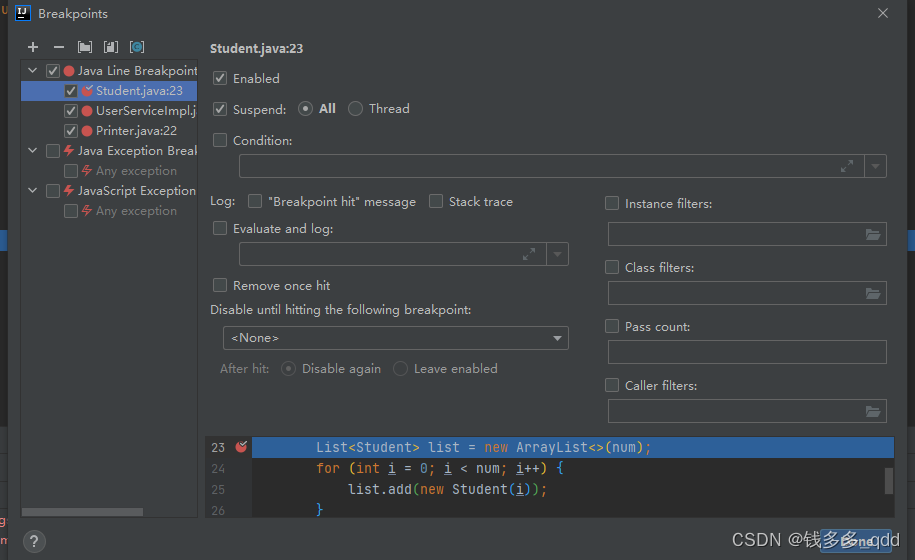Viewport: 915px width, 560px height.
Task: Group breakpoints by class icon
Action: pyautogui.click(x=137, y=47)
